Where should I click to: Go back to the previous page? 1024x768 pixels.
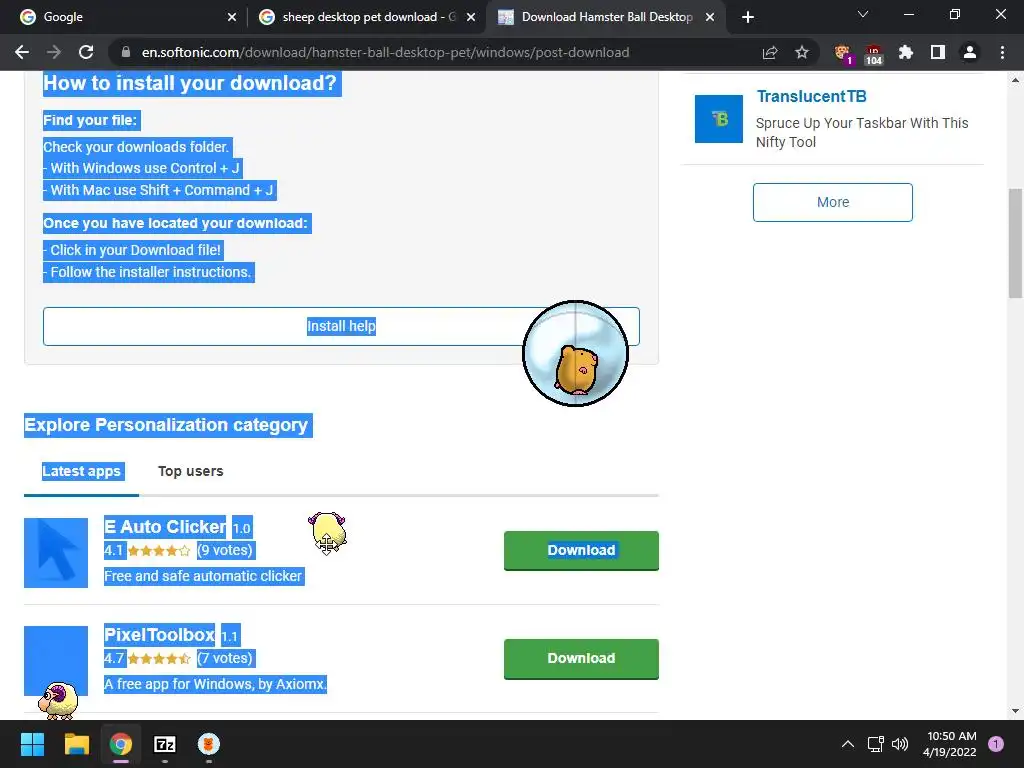[x=22, y=52]
